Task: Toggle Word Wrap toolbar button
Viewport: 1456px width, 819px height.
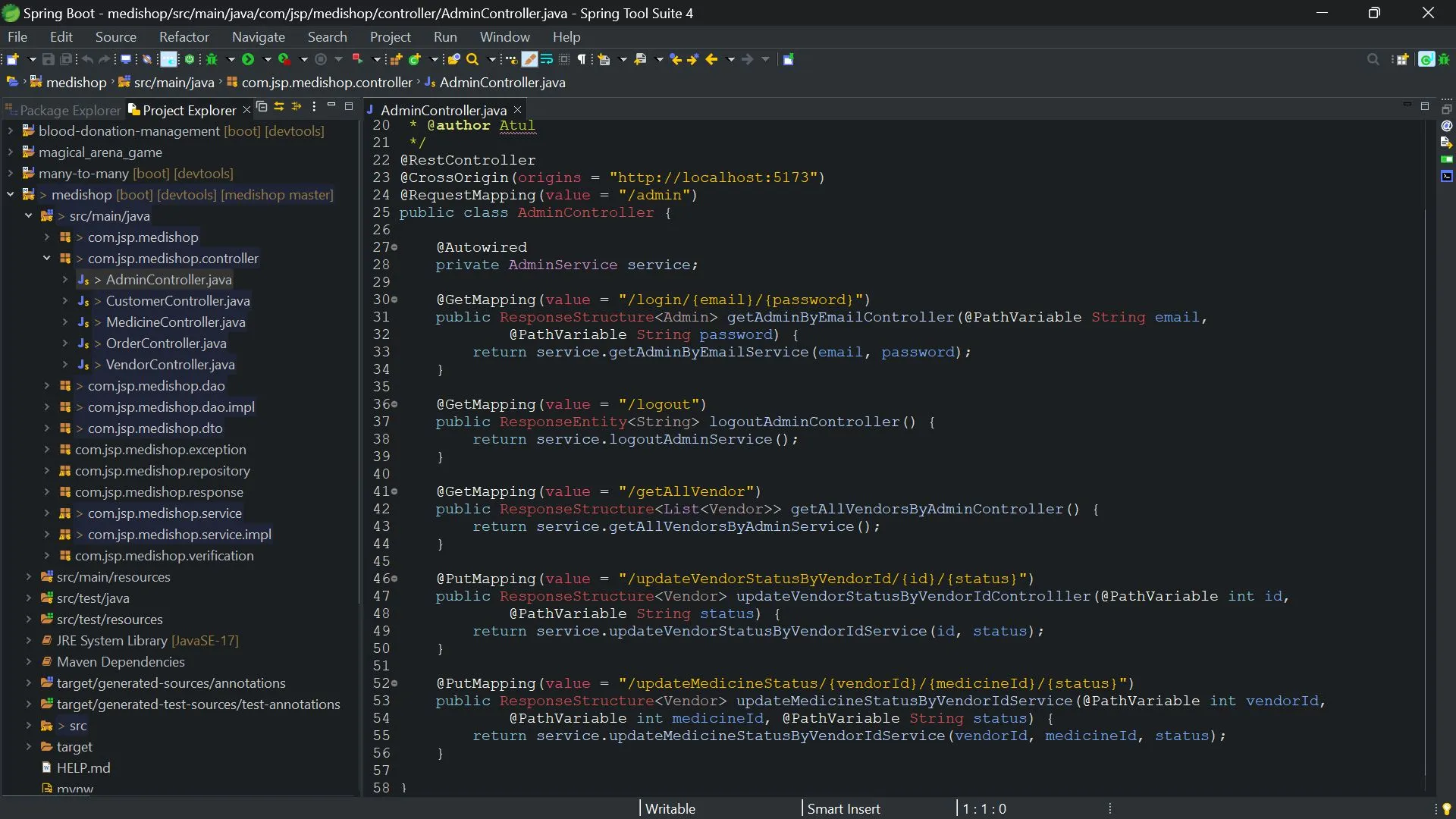Action: point(546,59)
